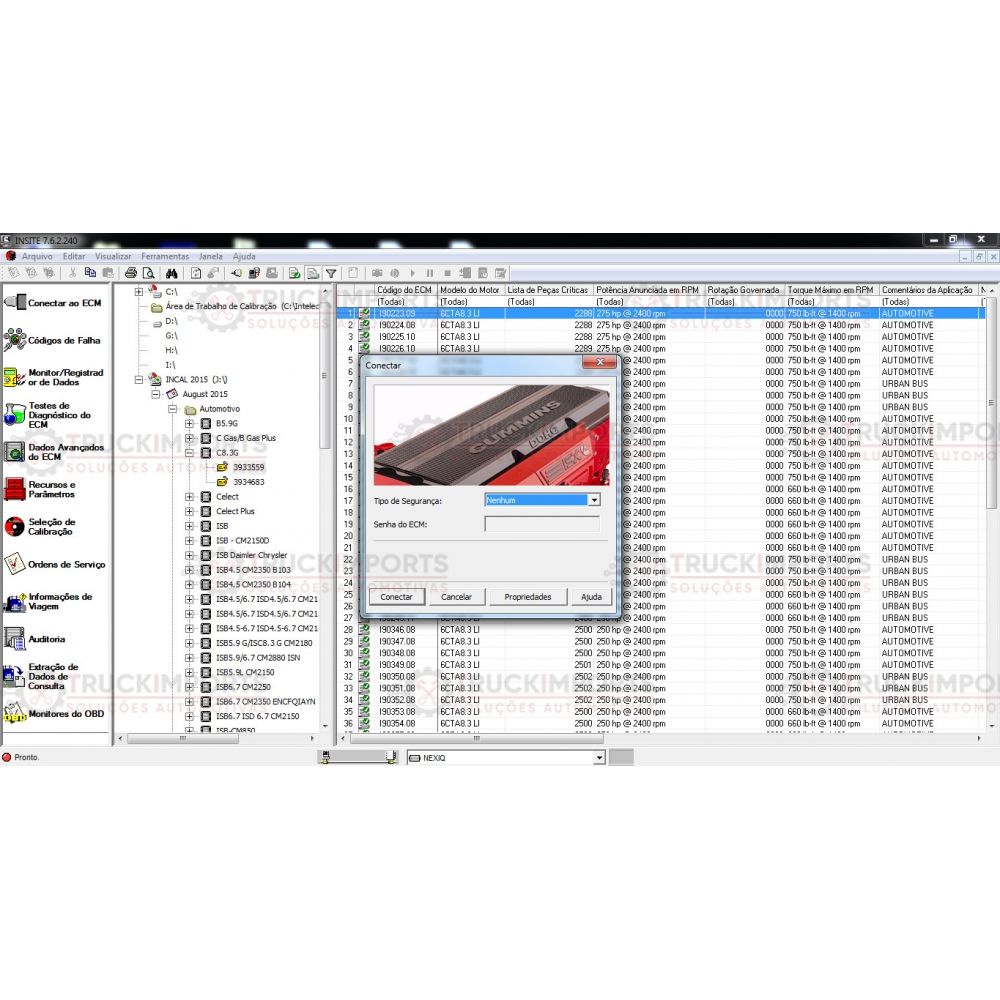Viewport: 1000px width, 1000px height.
Task: Collapse the August 2015 tree node
Action: coord(156,394)
